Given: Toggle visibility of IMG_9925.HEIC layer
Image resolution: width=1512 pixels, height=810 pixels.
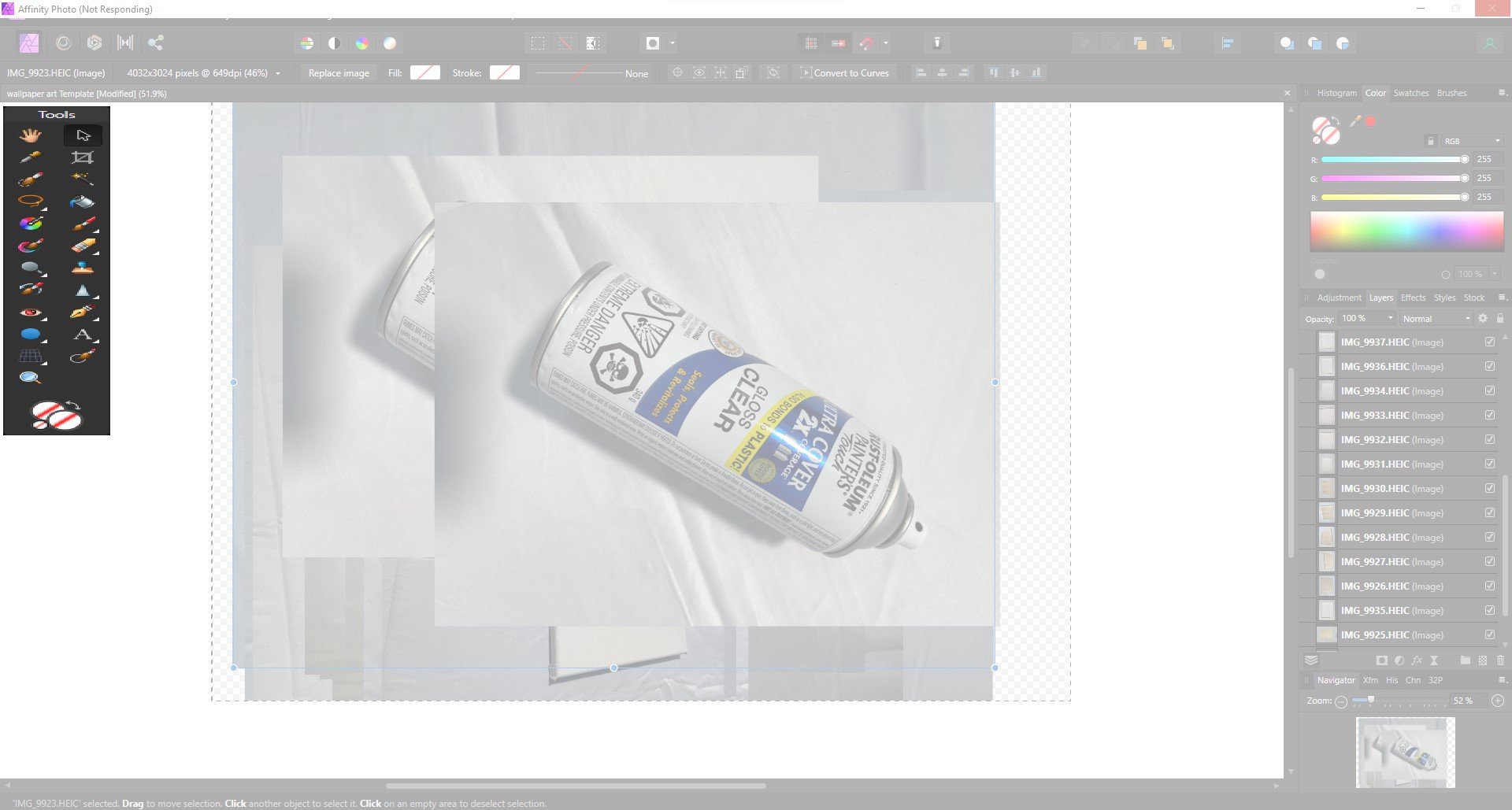Looking at the screenshot, I should coord(1490,634).
